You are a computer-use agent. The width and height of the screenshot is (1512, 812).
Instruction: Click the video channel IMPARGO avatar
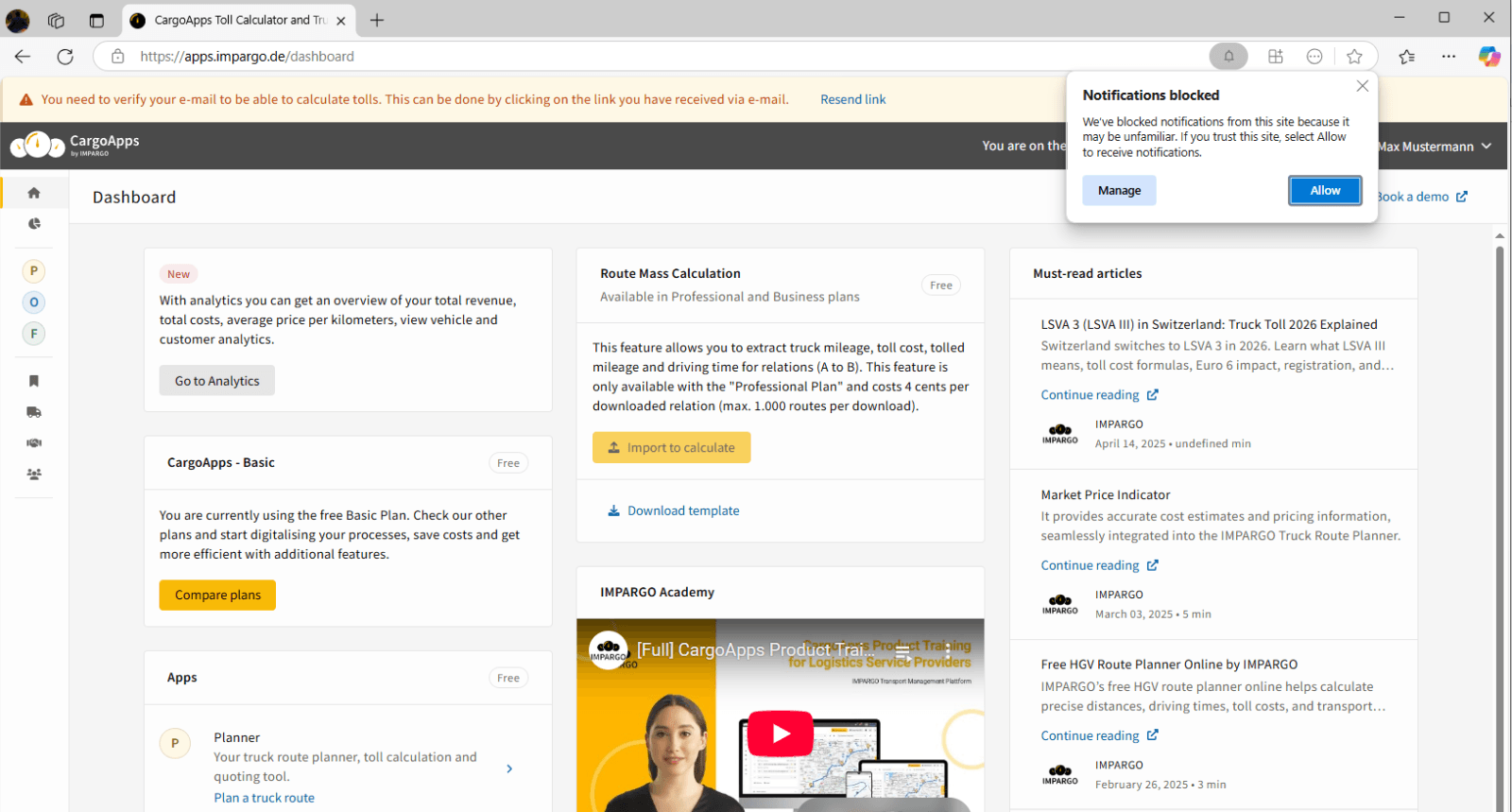(x=609, y=650)
